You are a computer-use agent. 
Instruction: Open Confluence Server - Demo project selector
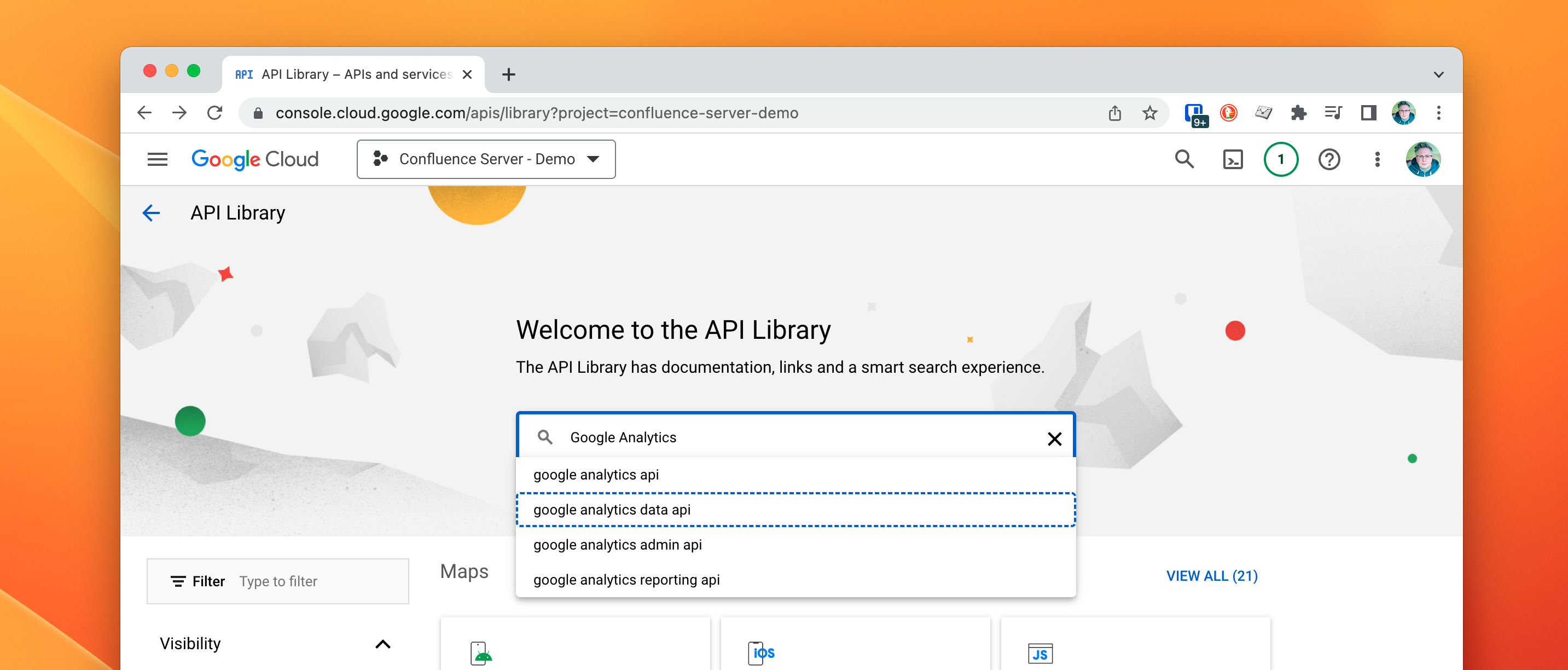click(486, 160)
